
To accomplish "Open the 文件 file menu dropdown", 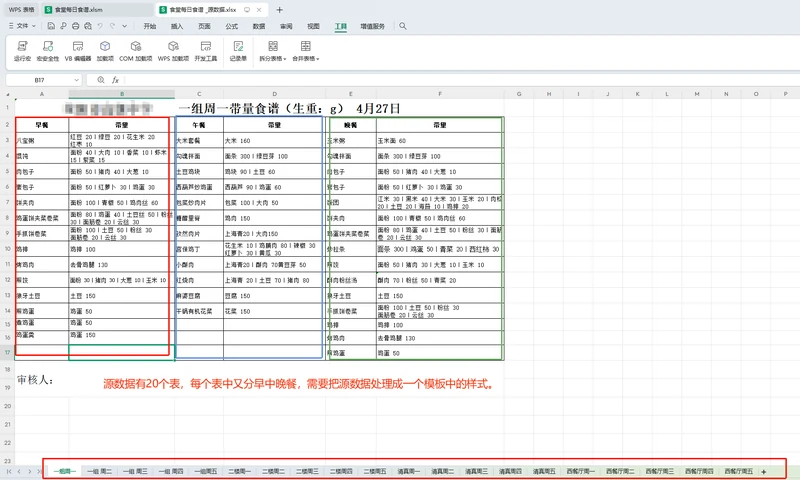I will pos(22,26).
